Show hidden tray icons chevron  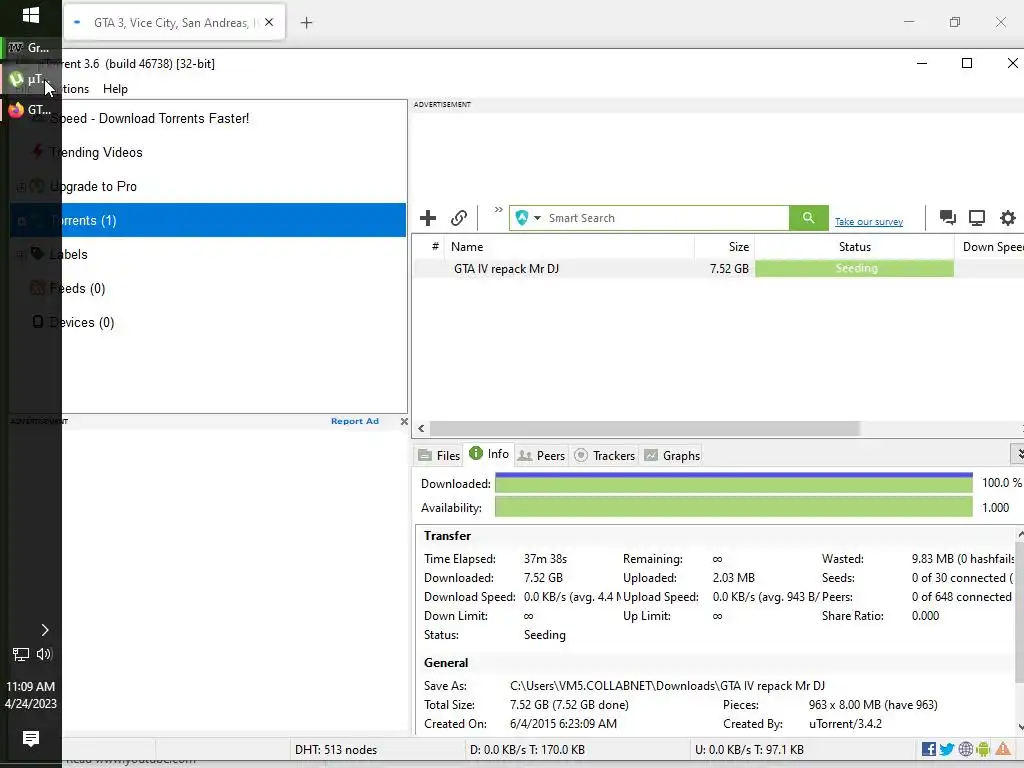(44, 630)
